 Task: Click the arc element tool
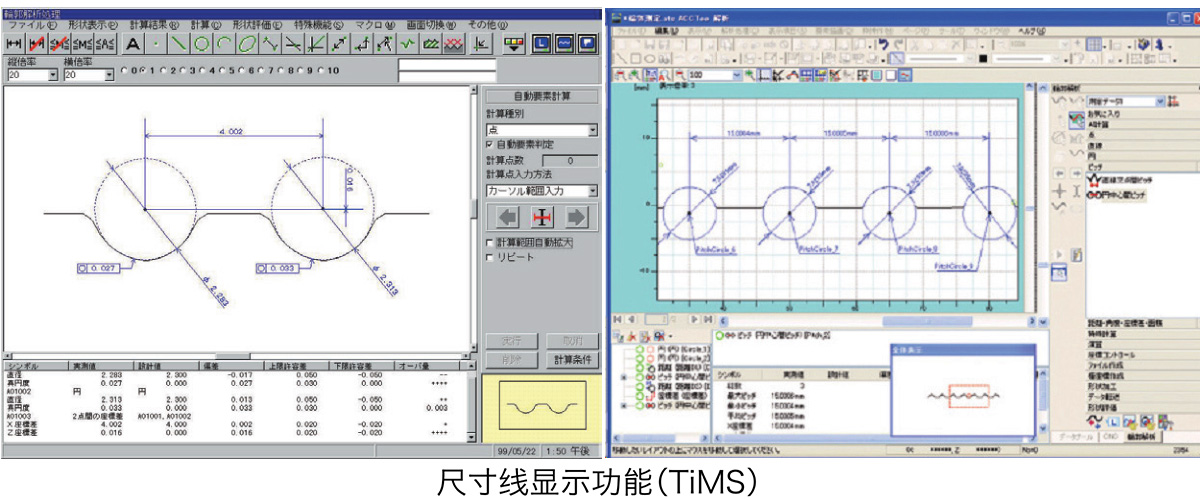coord(224,44)
